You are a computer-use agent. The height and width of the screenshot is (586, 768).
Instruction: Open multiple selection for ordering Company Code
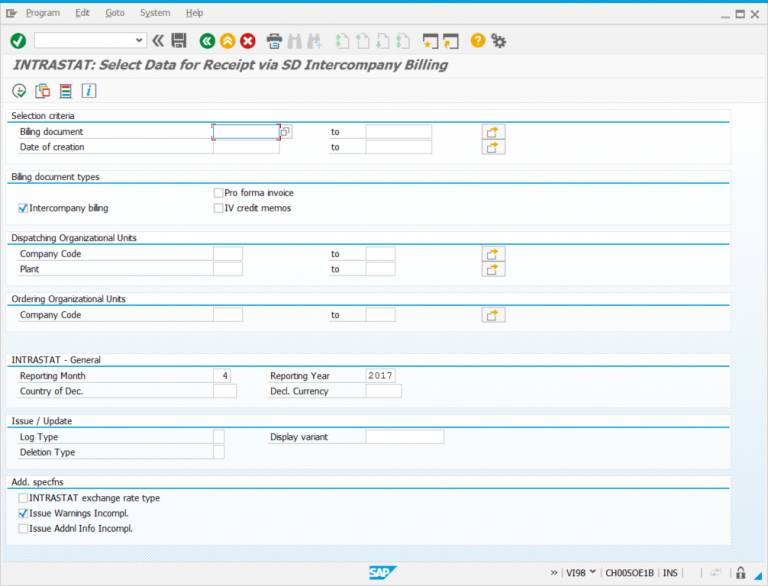(x=493, y=315)
